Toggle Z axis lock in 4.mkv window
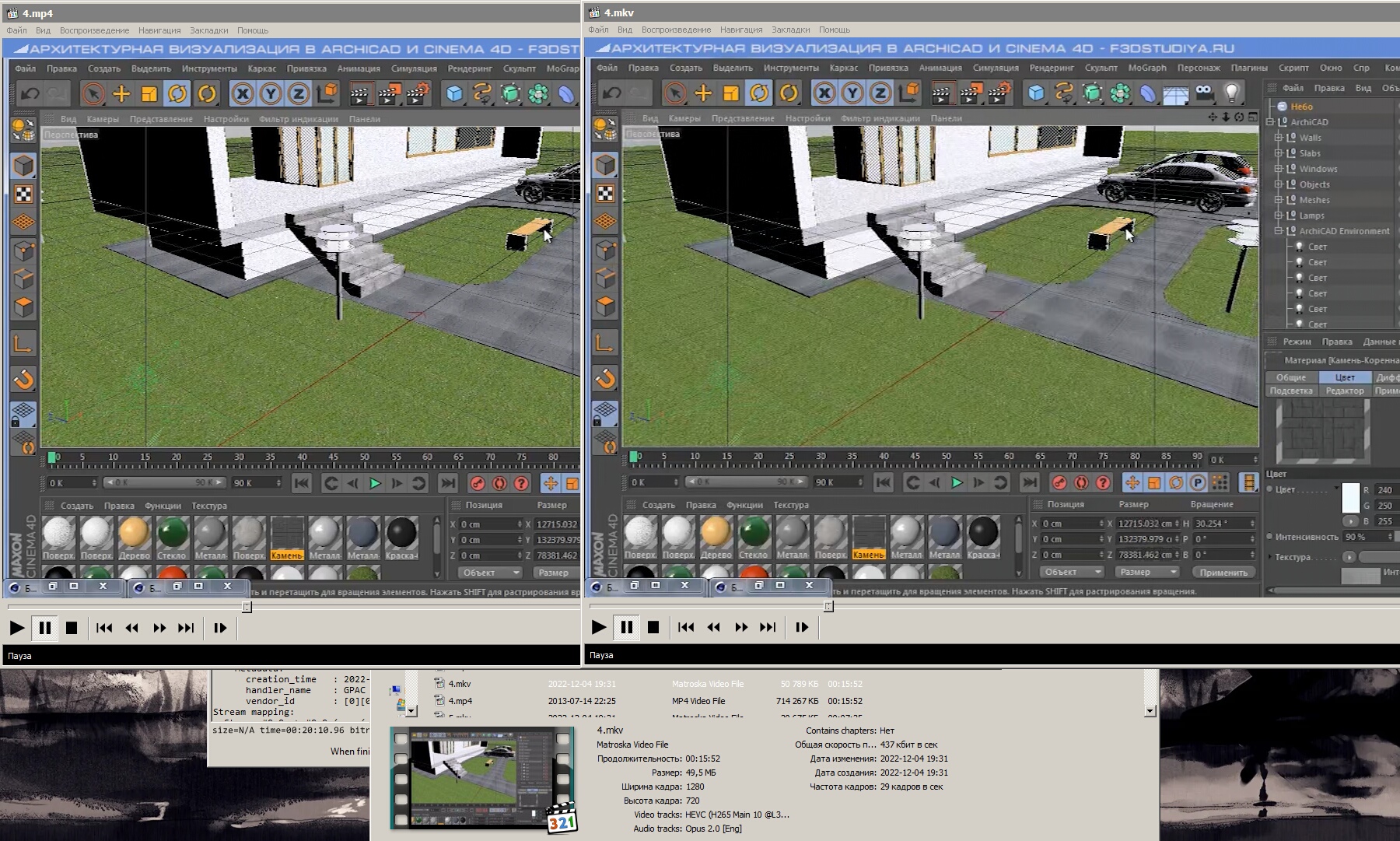The width and height of the screenshot is (1400, 841). click(880, 93)
